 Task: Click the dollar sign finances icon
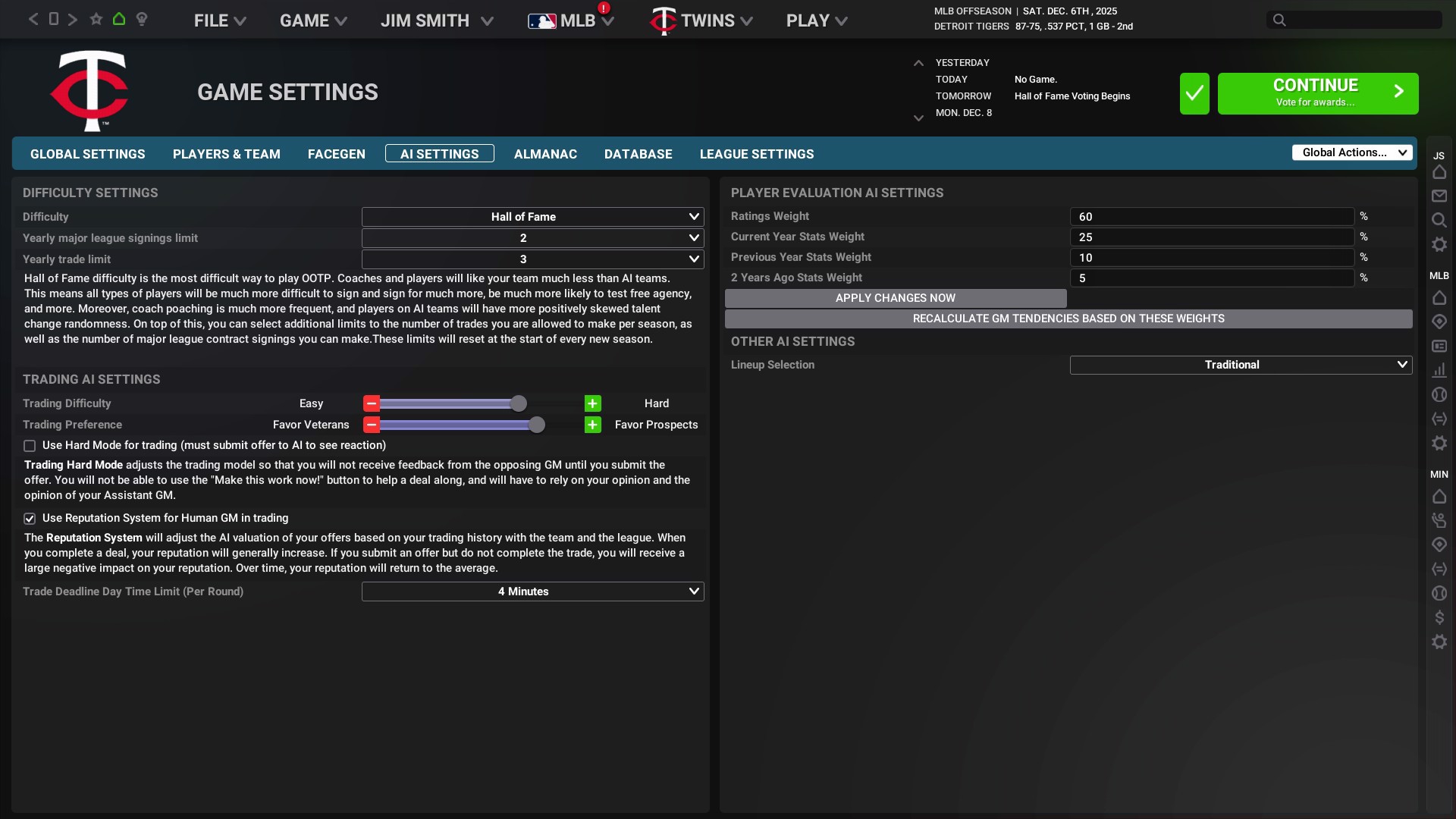[1439, 617]
